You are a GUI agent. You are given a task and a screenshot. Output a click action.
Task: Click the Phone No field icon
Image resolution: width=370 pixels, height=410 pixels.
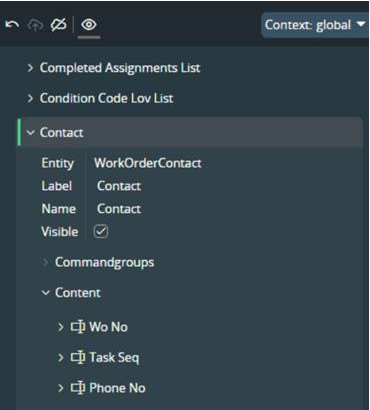coord(78,388)
